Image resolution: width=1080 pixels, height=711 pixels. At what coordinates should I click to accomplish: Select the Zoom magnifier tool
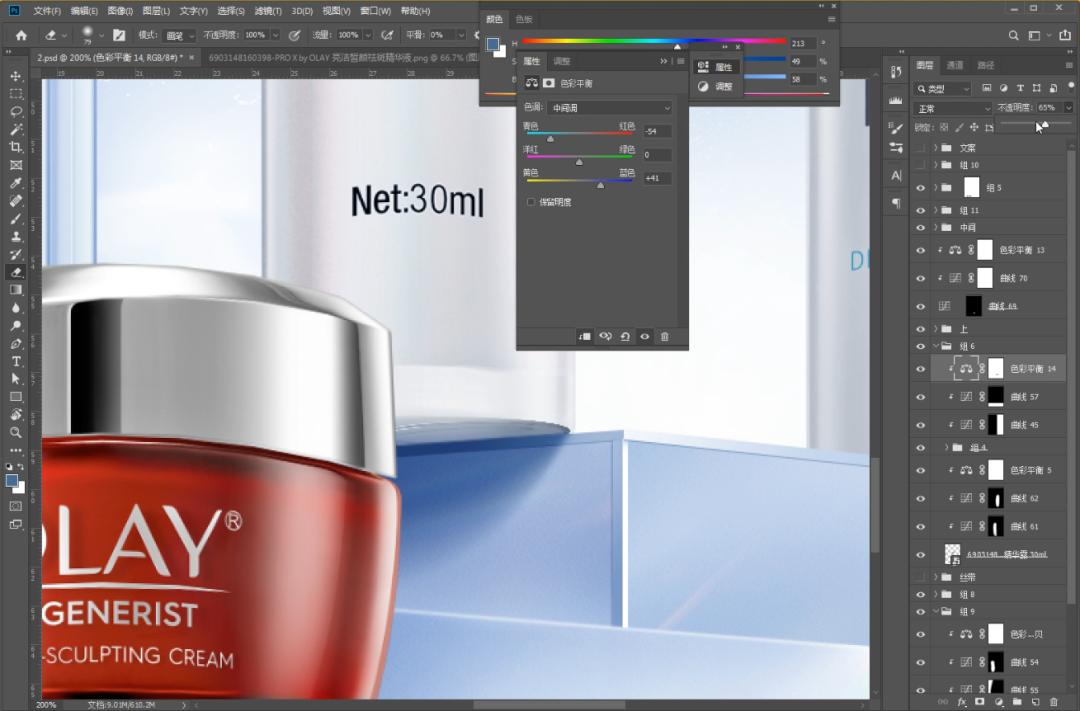point(16,433)
